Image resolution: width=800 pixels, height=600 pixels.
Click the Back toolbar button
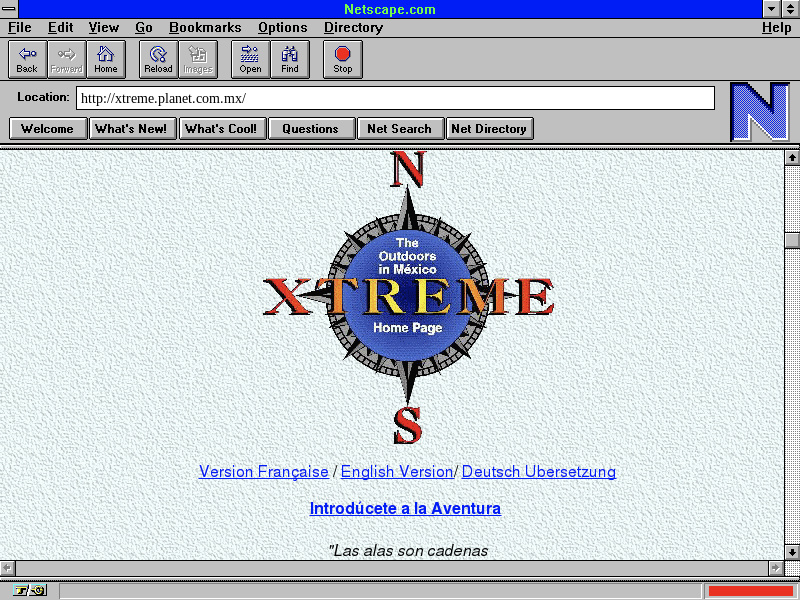coord(27,59)
